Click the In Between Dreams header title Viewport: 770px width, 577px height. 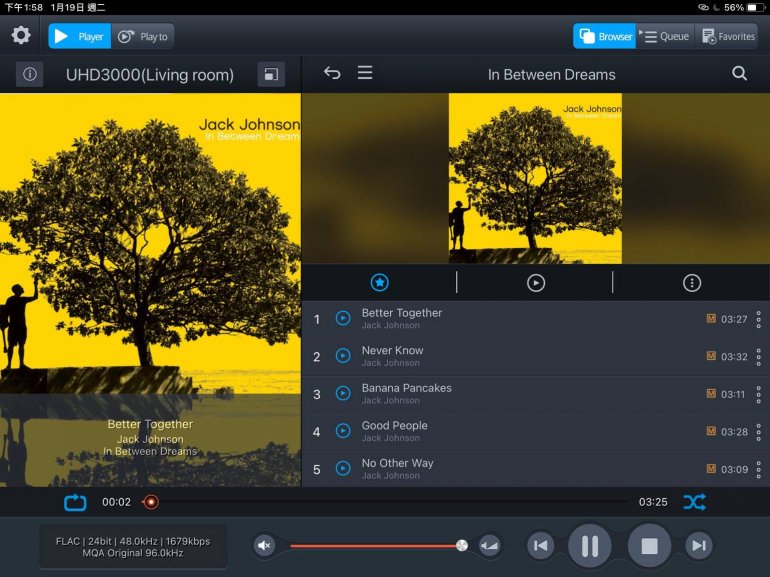point(551,75)
